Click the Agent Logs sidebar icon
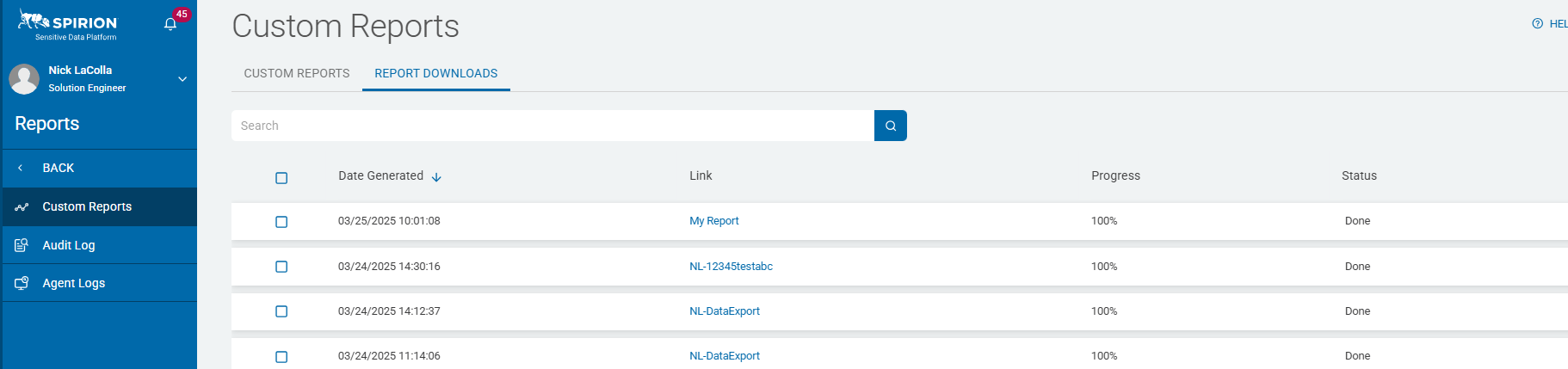Image resolution: width=1568 pixels, height=369 pixels. (x=22, y=283)
